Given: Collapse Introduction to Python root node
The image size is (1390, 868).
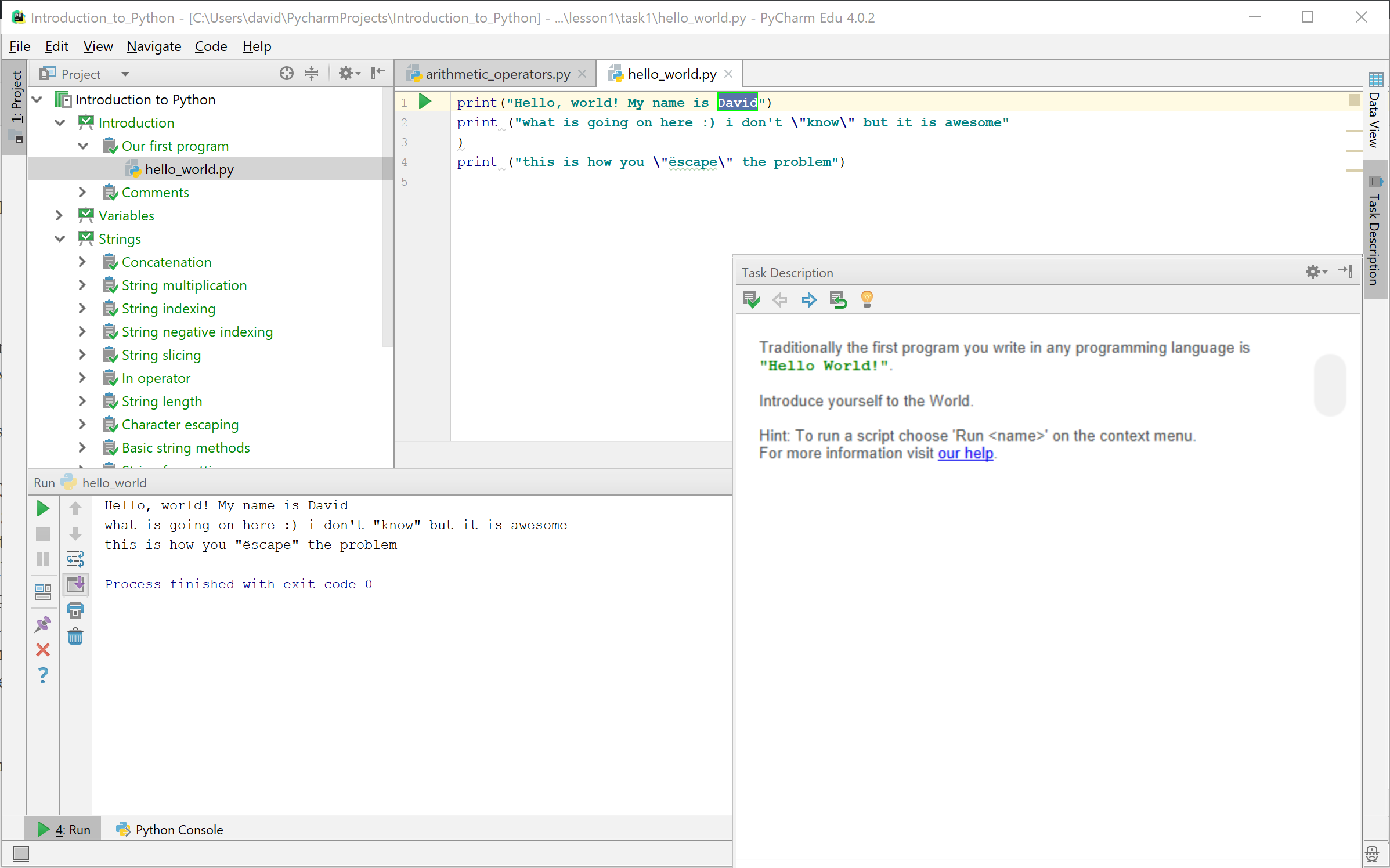Looking at the screenshot, I should [x=37, y=100].
